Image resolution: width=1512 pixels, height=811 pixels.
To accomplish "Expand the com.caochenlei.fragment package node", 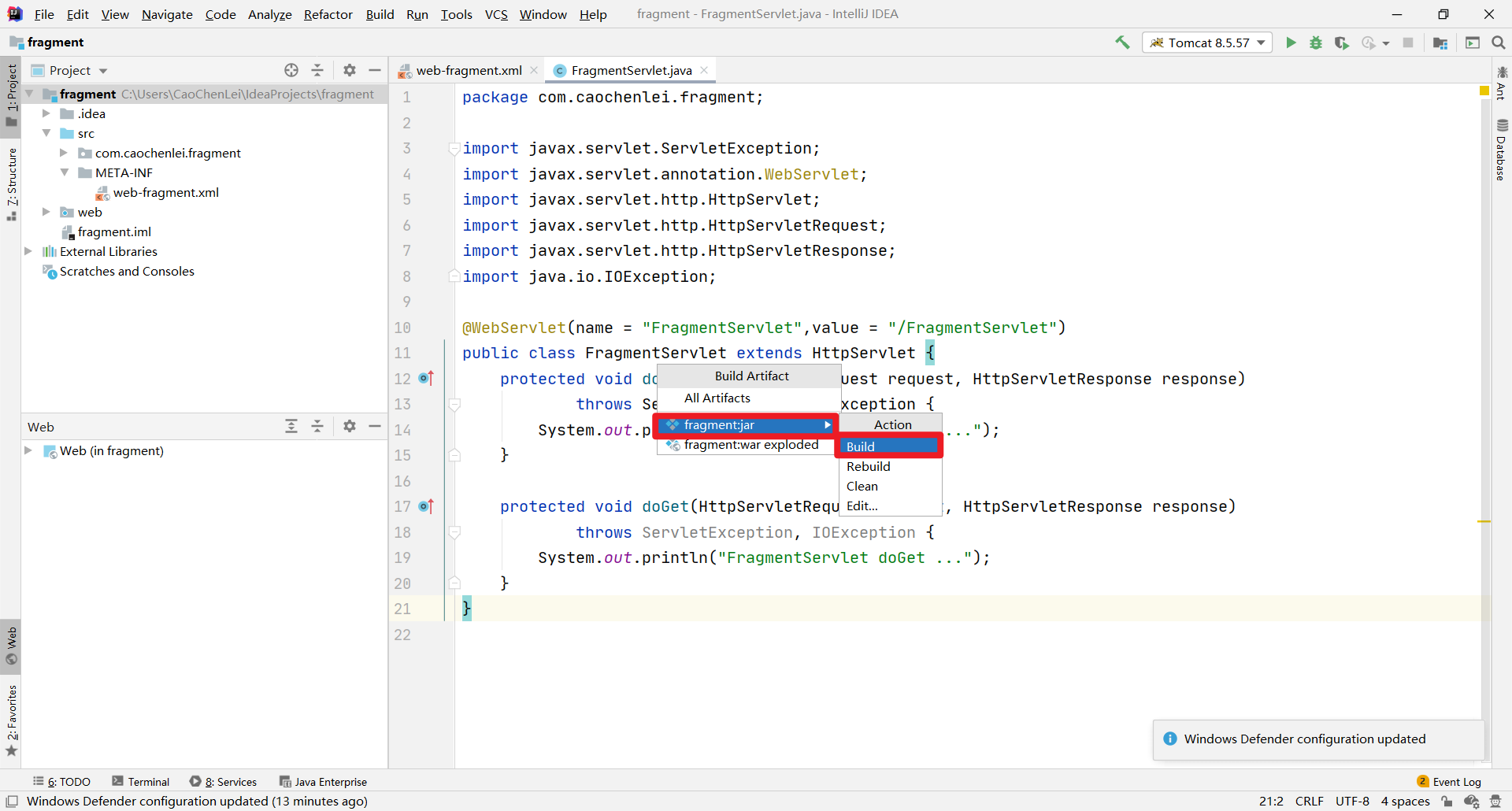I will (x=64, y=153).
